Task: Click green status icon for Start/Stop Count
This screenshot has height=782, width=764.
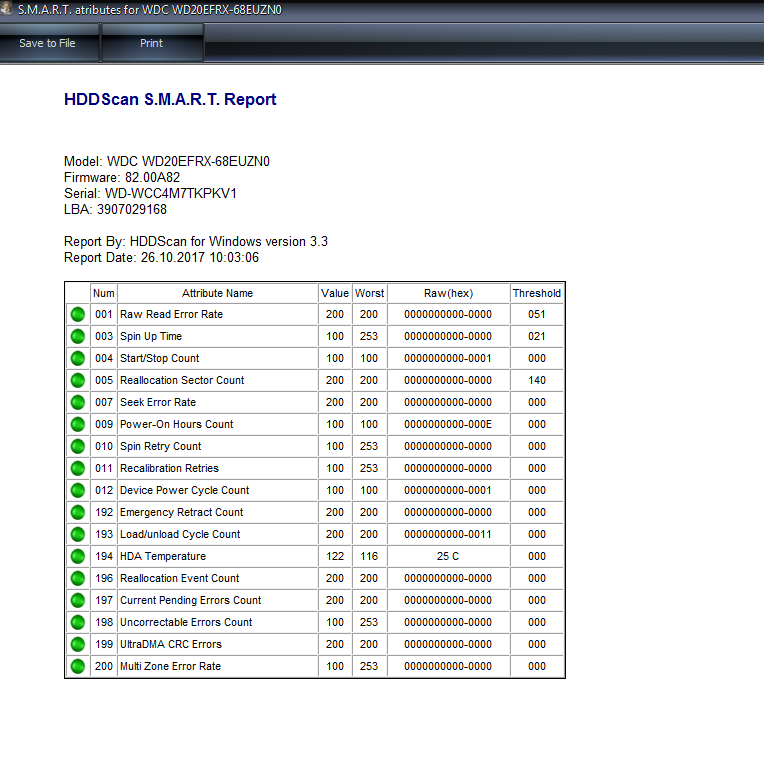Action: (x=78, y=359)
